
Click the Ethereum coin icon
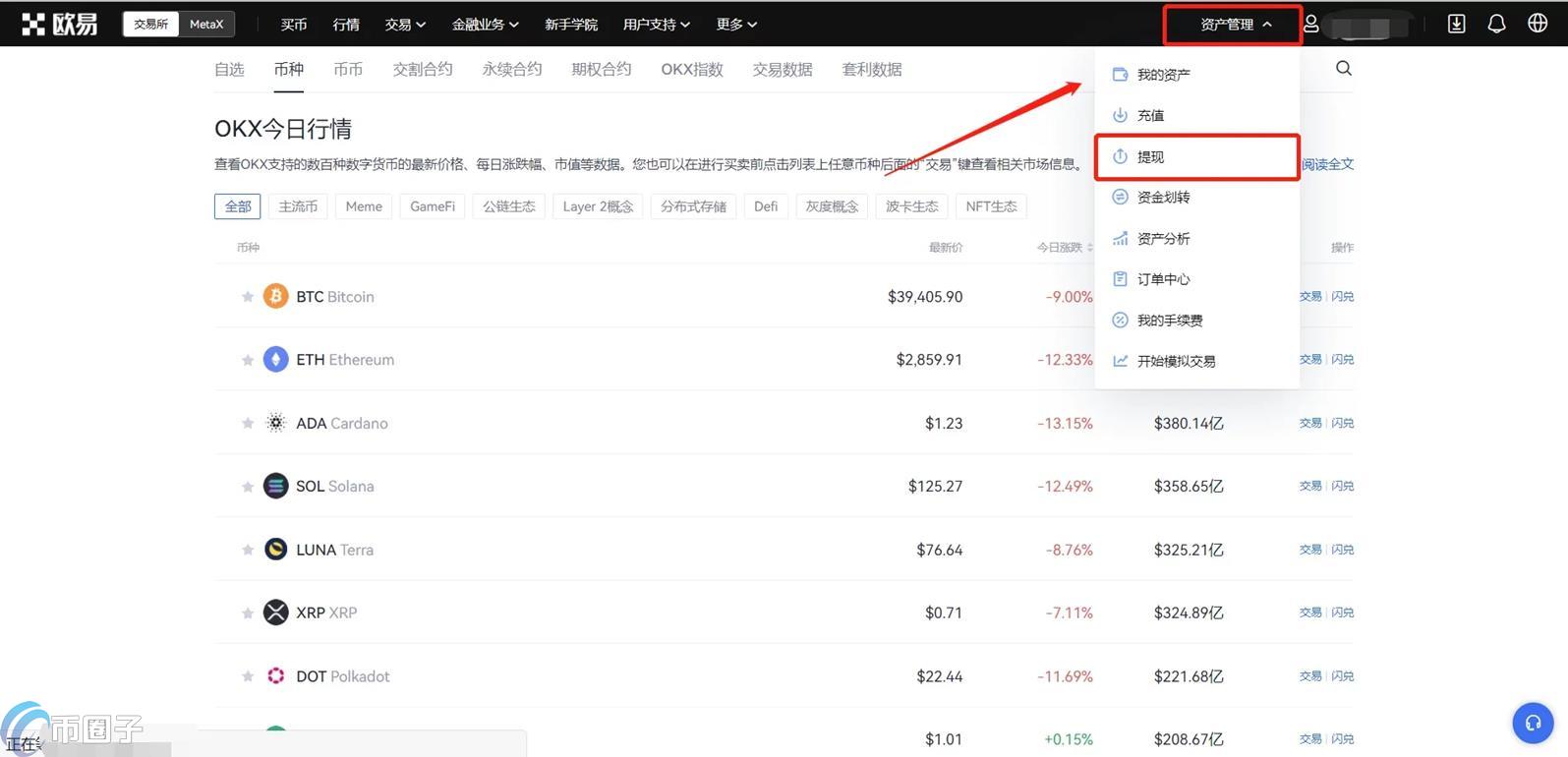(x=275, y=359)
